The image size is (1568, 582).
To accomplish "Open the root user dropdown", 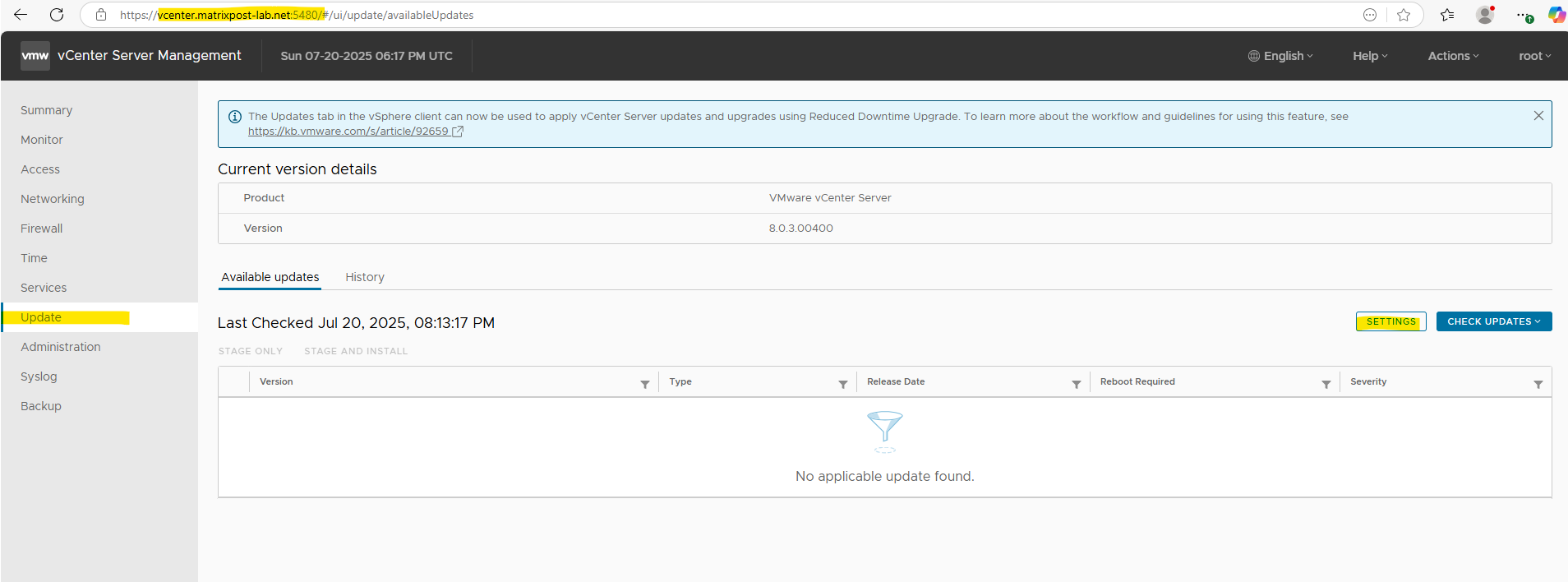I will point(1534,56).
